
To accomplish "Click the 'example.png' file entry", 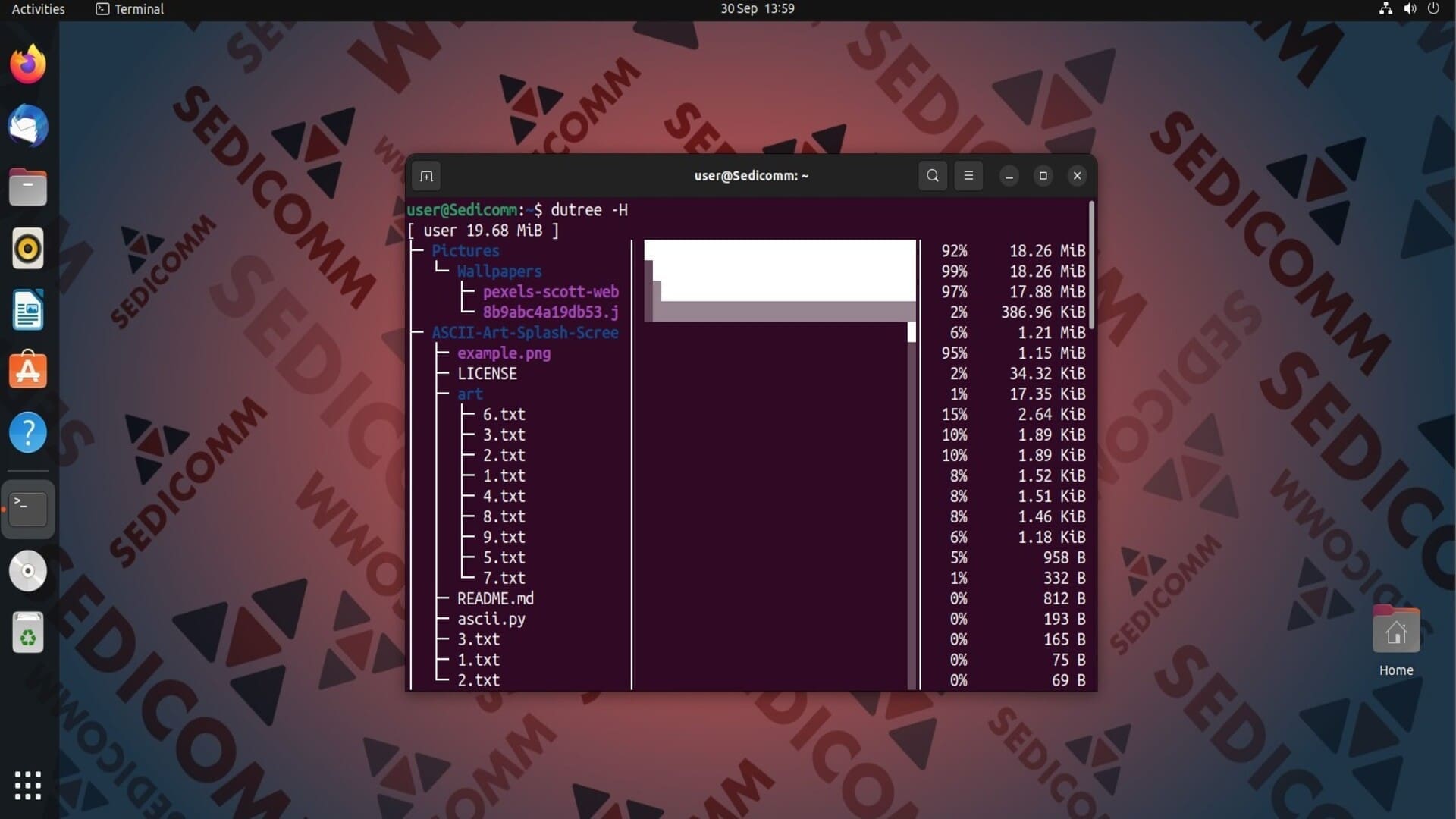I will pos(504,353).
